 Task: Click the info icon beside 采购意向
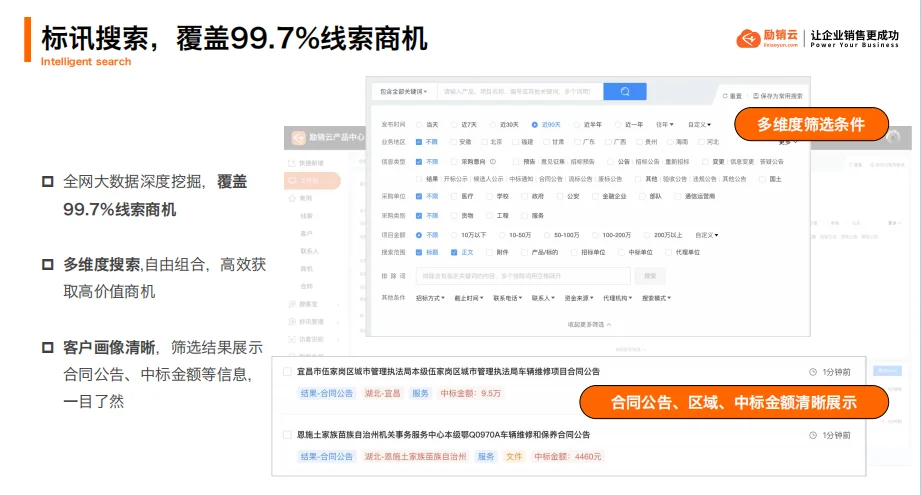point(493,161)
